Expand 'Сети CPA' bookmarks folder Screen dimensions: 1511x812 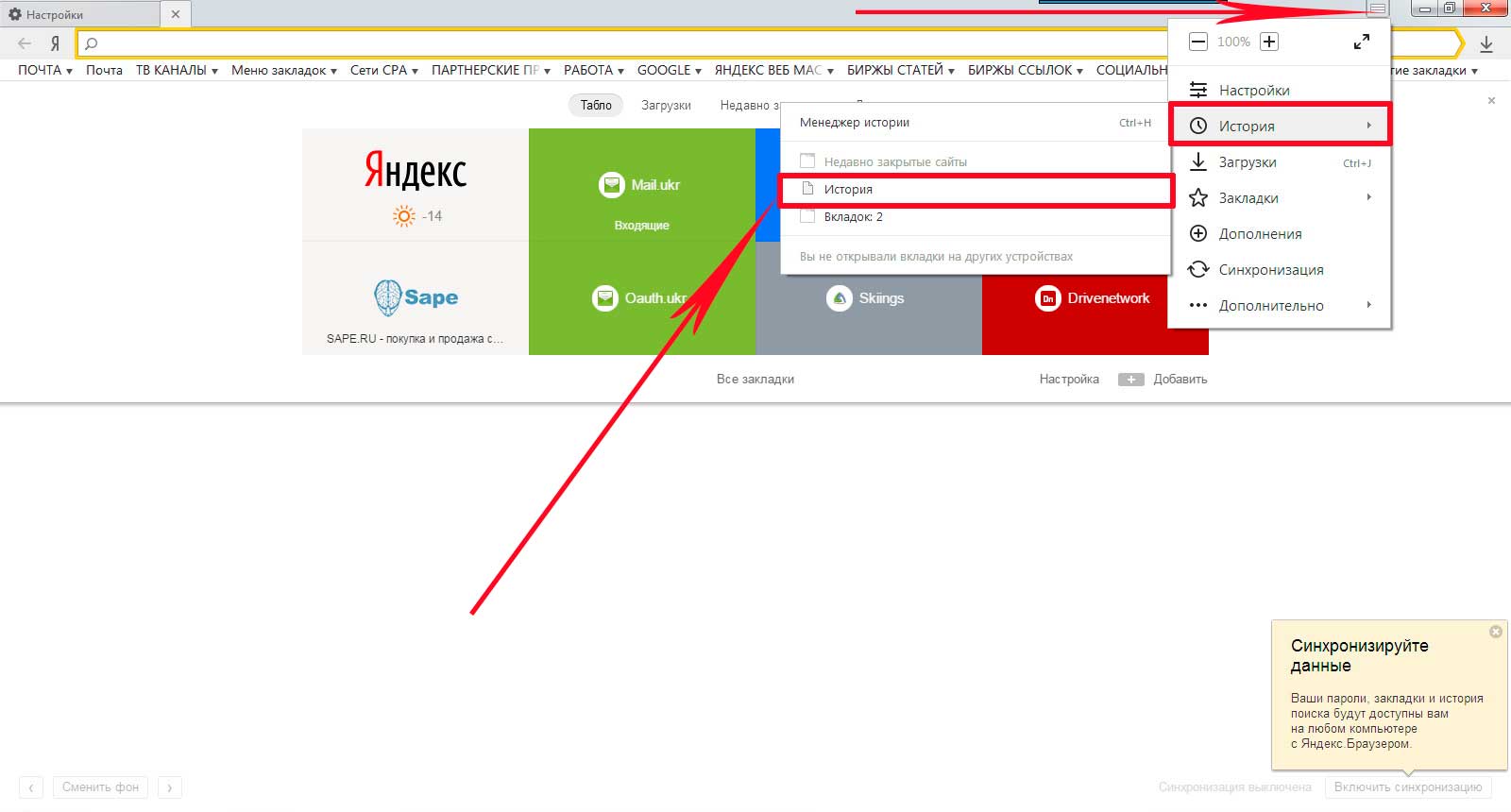[x=384, y=70]
